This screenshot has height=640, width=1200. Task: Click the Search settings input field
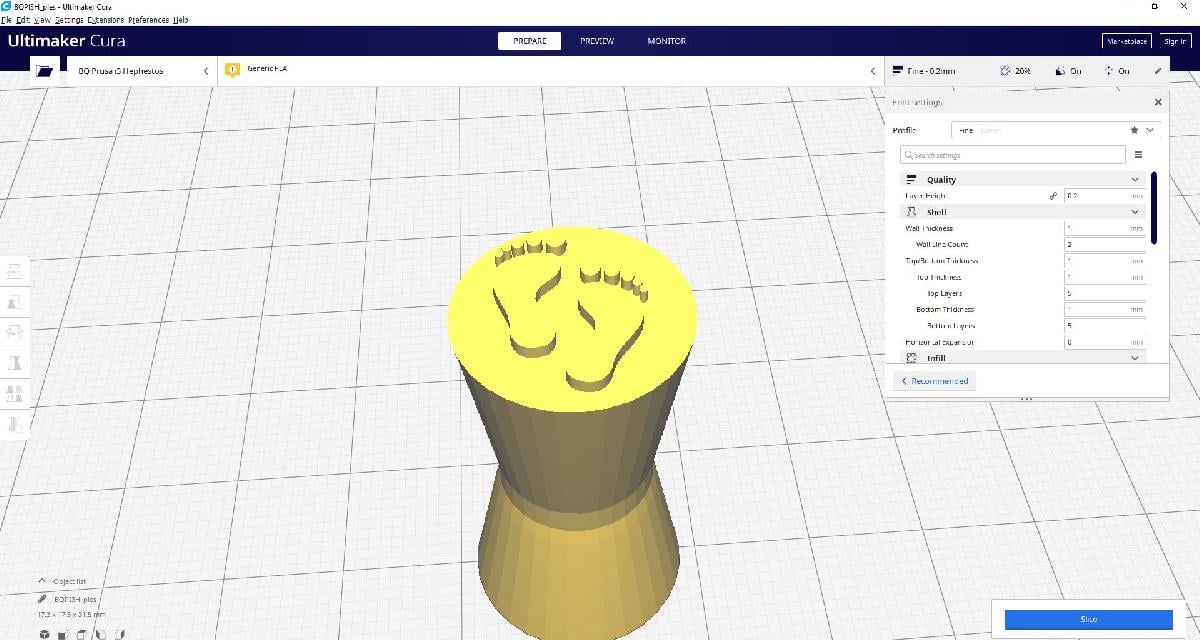tap(1012, 155)
